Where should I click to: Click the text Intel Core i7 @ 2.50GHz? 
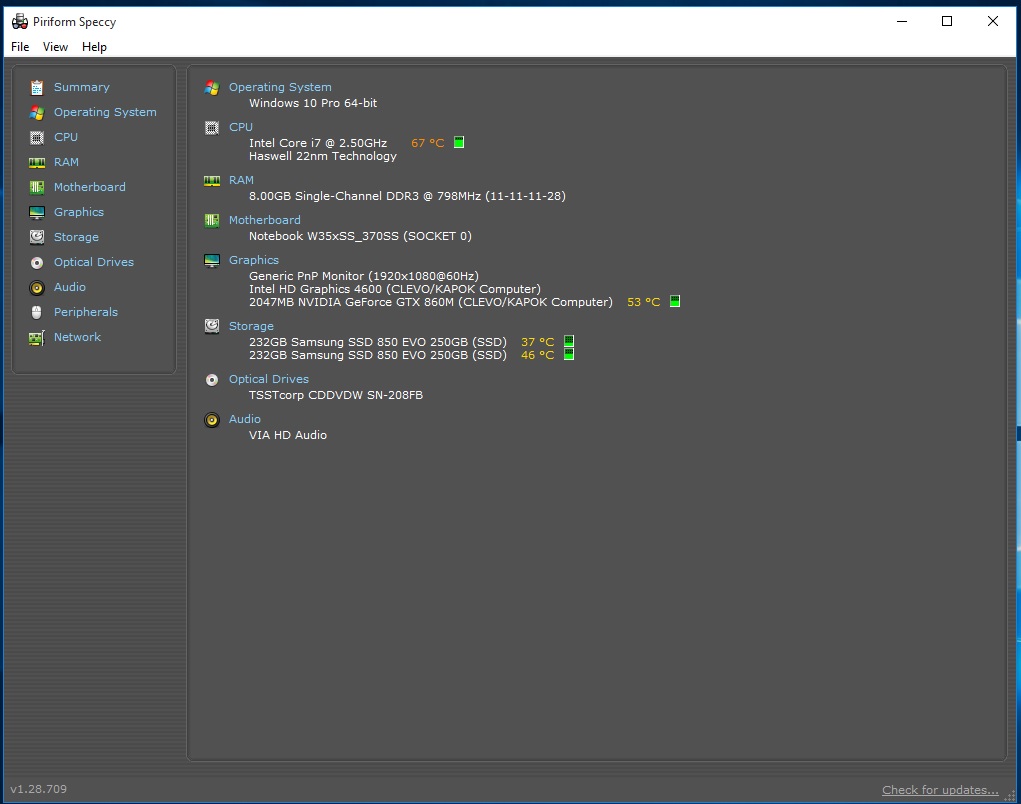pyautogui.click(x=318, y=143)
